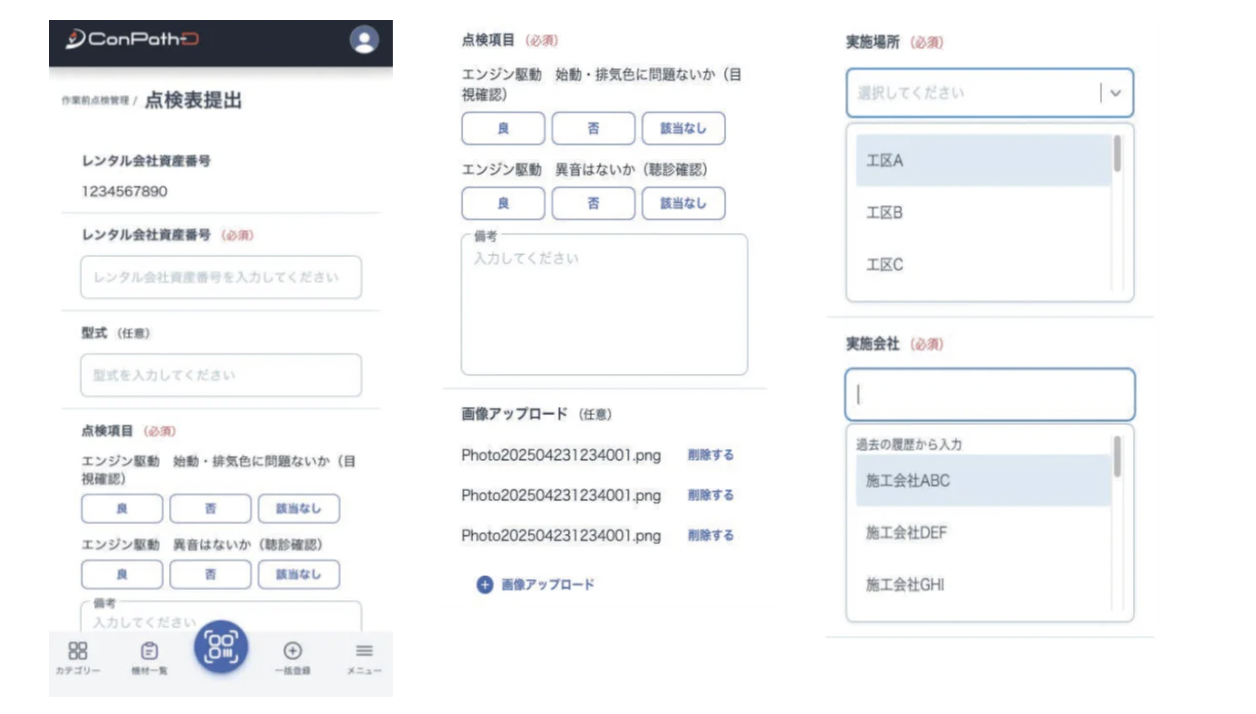
Task: Click the ConPath logo in the header
Action: (x=132, y=40)
